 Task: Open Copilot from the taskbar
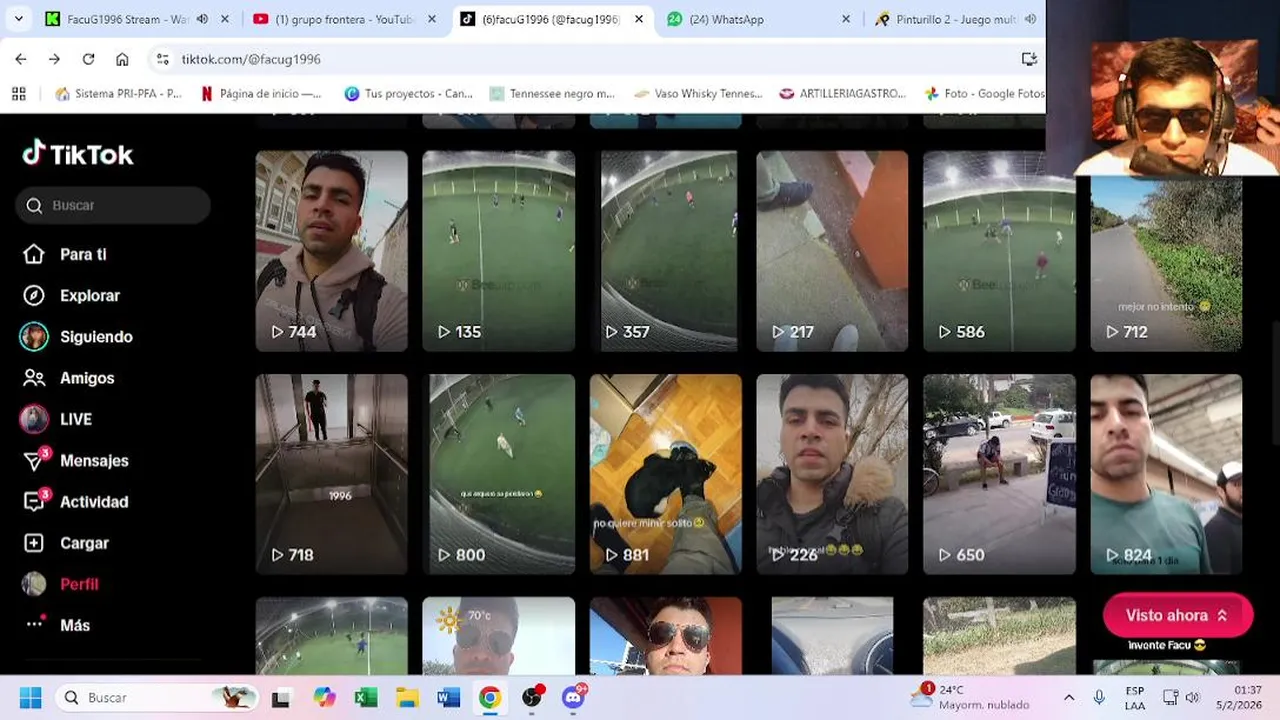tap(324, 697)
